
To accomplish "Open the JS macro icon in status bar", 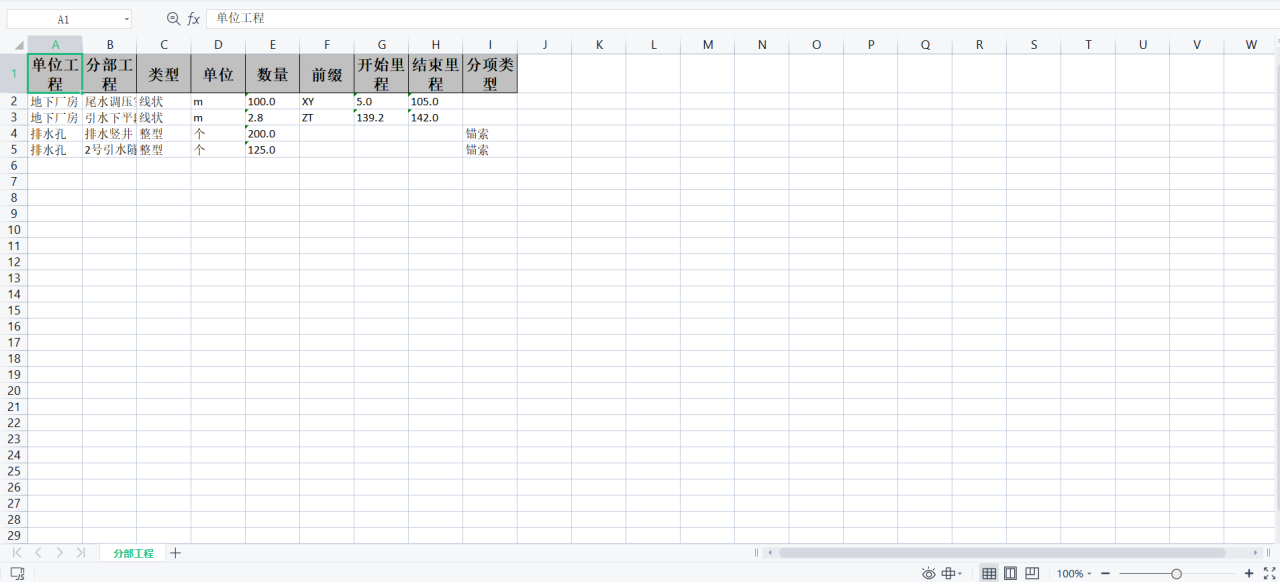I will coord(17,573).
